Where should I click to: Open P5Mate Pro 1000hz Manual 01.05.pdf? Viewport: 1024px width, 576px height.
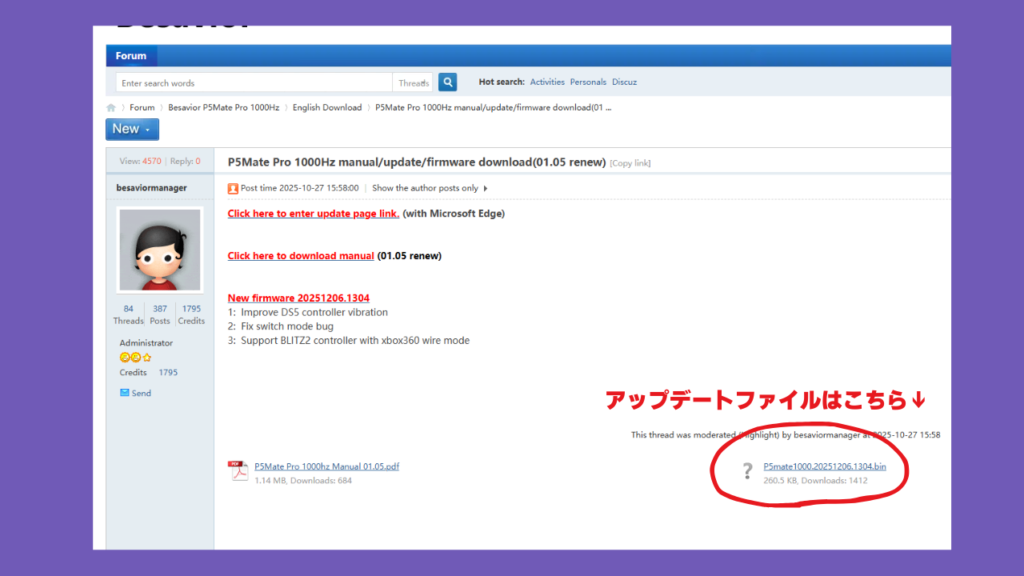[326, 466]
